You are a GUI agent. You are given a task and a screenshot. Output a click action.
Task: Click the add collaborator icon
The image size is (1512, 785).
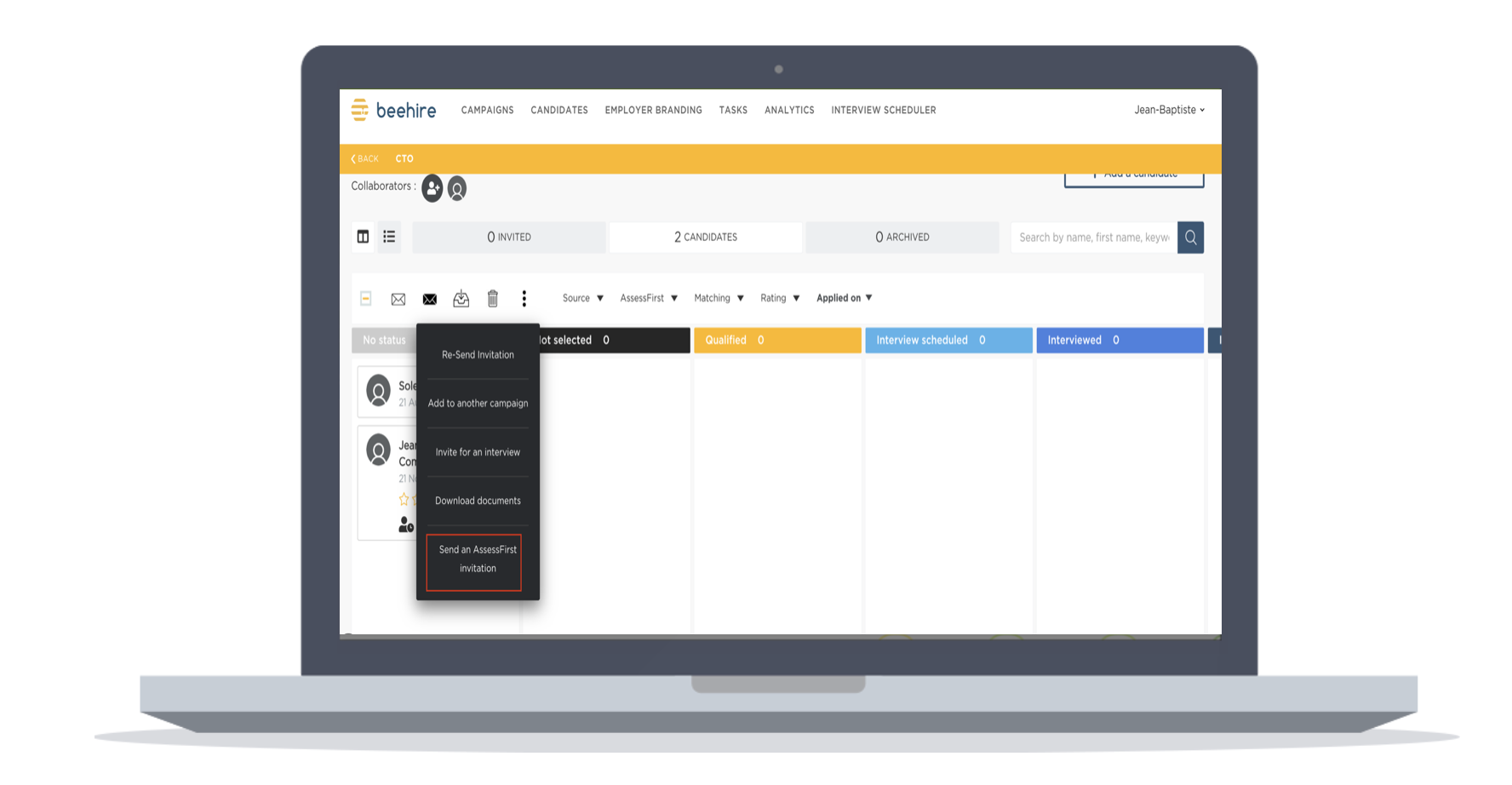432,188
